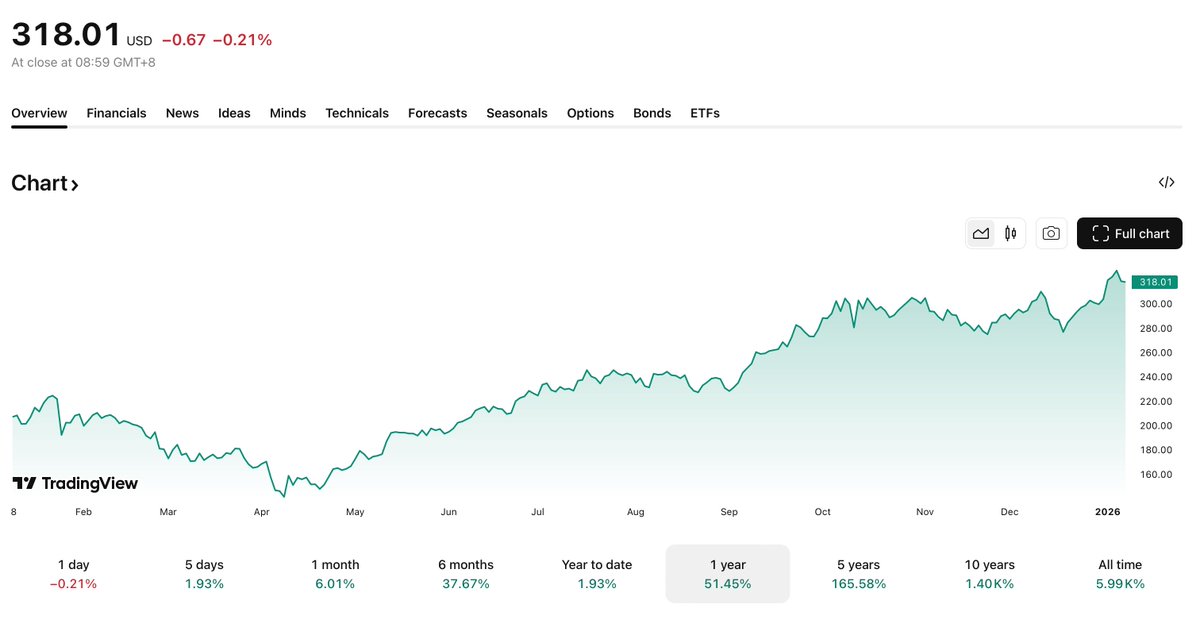
Task: Select the 5 years range
Action: pos(858,574)
